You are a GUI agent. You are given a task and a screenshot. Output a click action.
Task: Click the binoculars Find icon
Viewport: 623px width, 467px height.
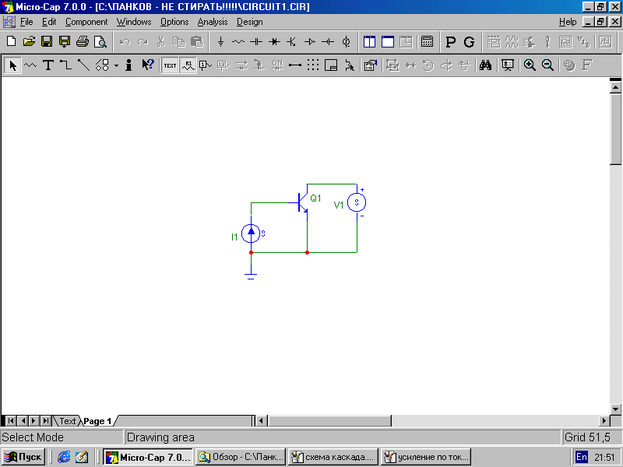[484, 65]
